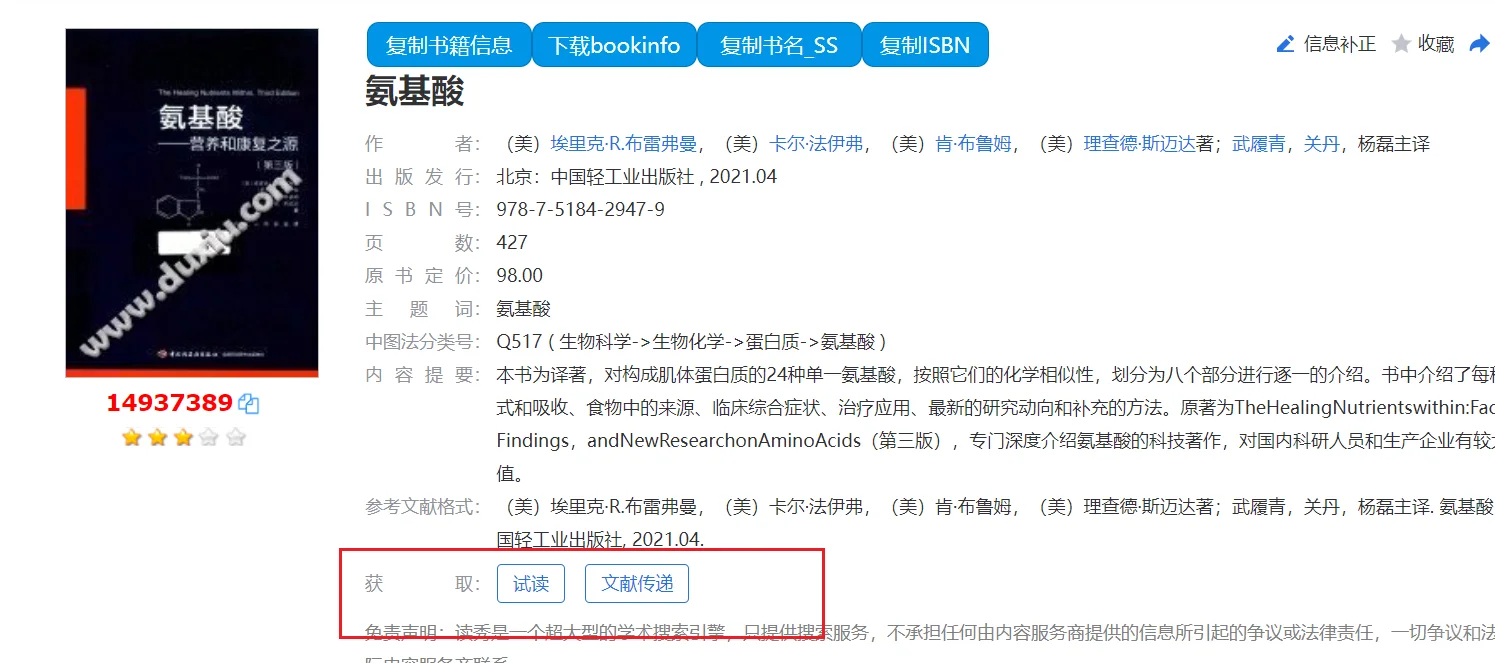Screen dimensions: 1495x663
Task: Open translator link 武履青
Action: (x=1259, y=144)
